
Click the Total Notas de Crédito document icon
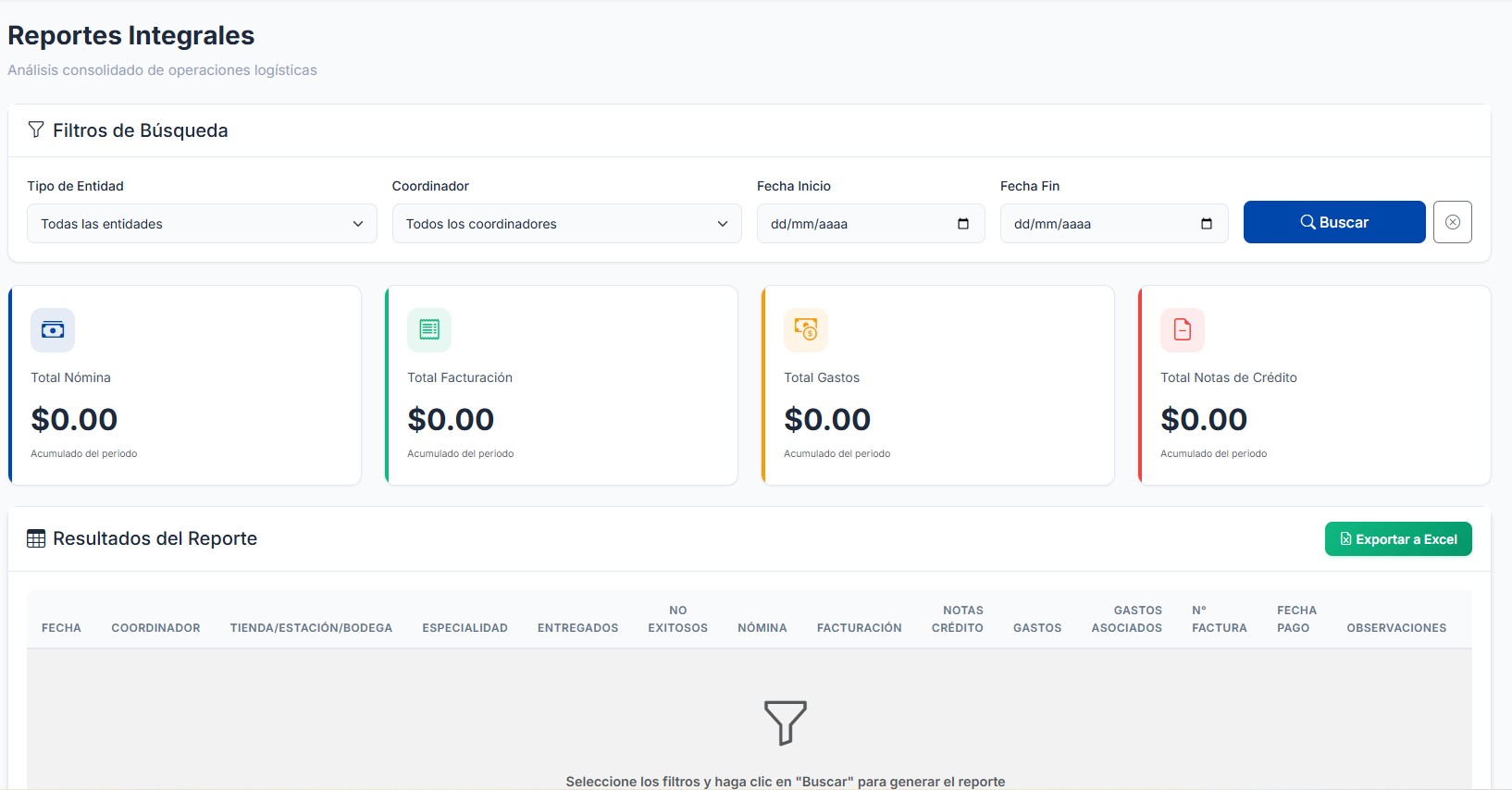(x=1183, y=330)
